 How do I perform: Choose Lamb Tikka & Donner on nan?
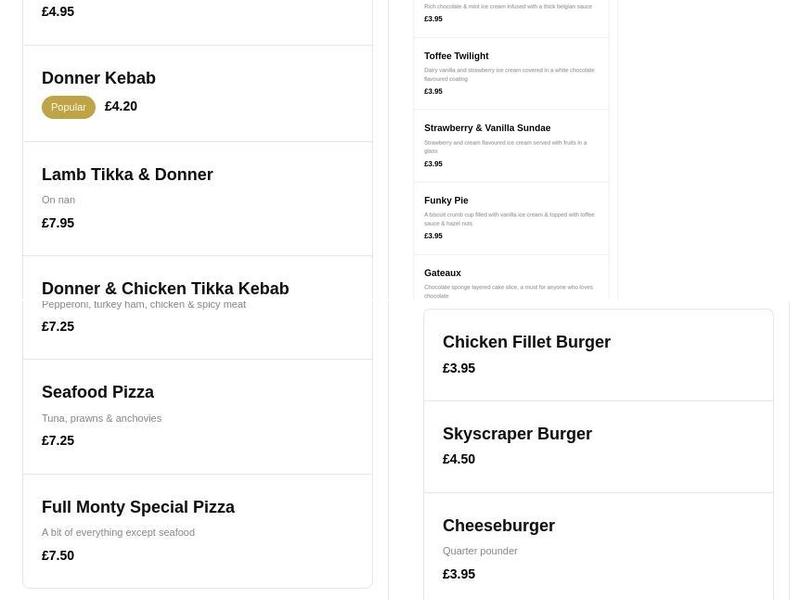pos(127,174)
